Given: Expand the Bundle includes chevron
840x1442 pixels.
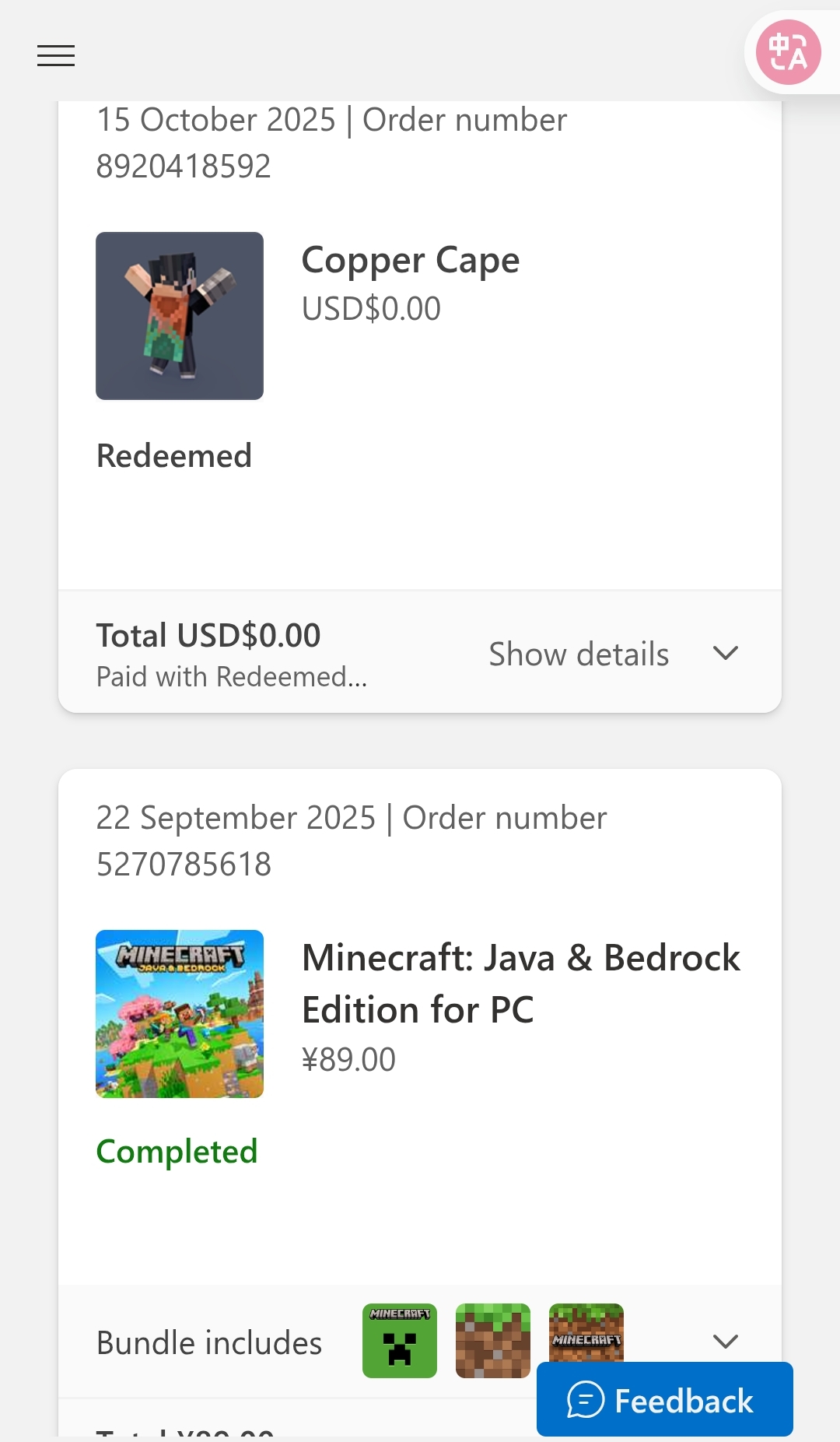Looking at the screenshot, I should (725, 1342).
